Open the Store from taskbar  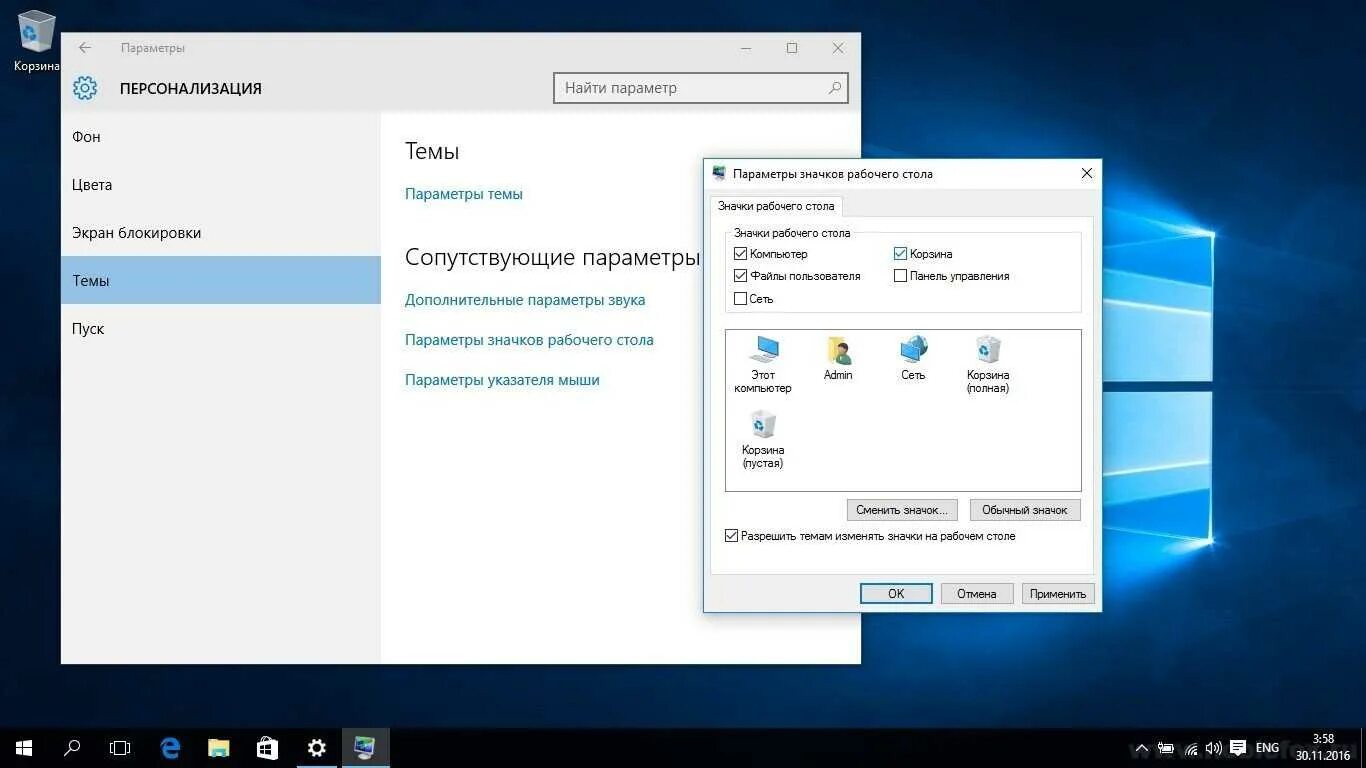click(267, 747)
